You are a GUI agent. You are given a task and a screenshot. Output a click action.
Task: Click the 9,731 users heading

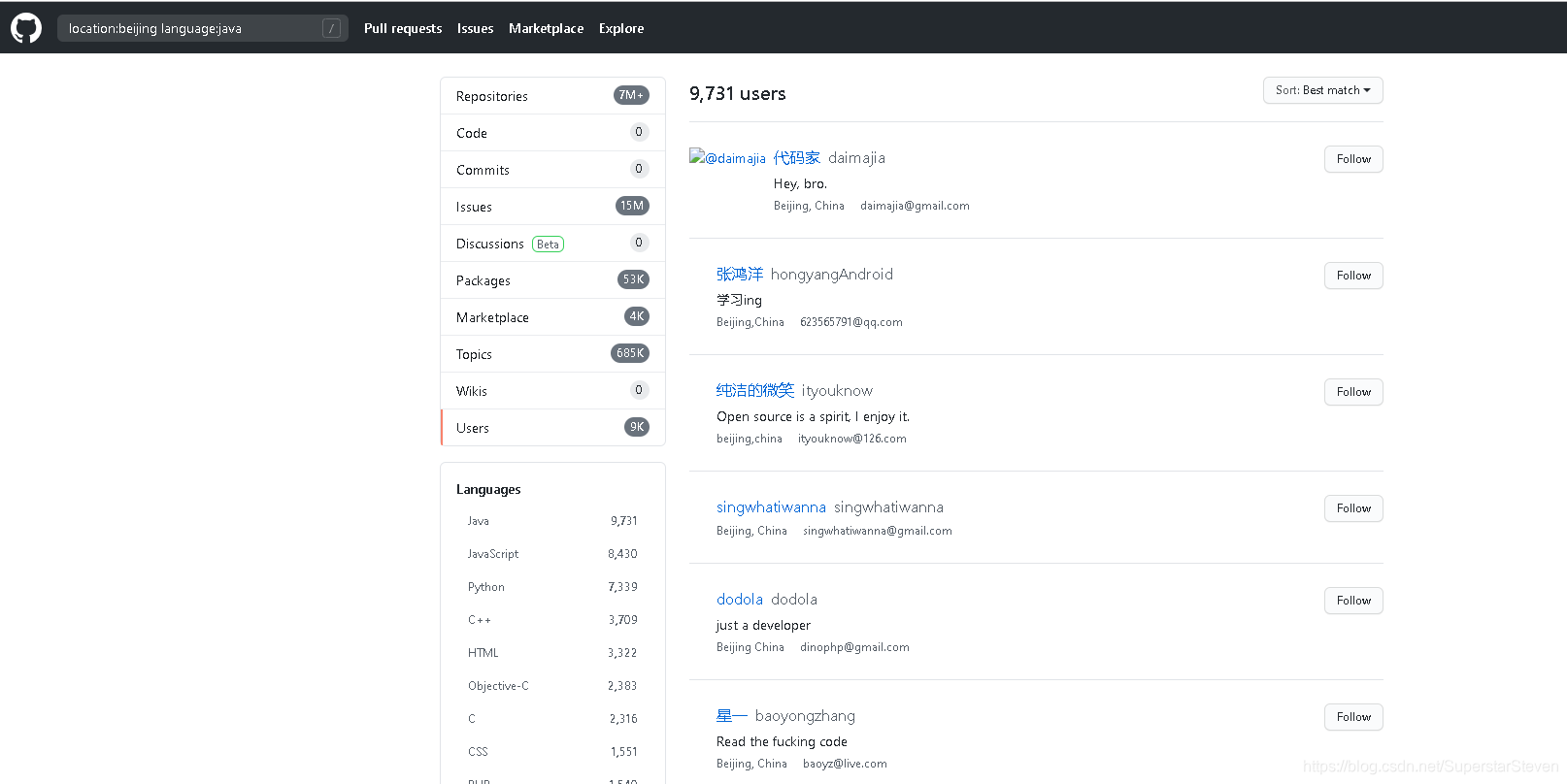tap(738, 93)
